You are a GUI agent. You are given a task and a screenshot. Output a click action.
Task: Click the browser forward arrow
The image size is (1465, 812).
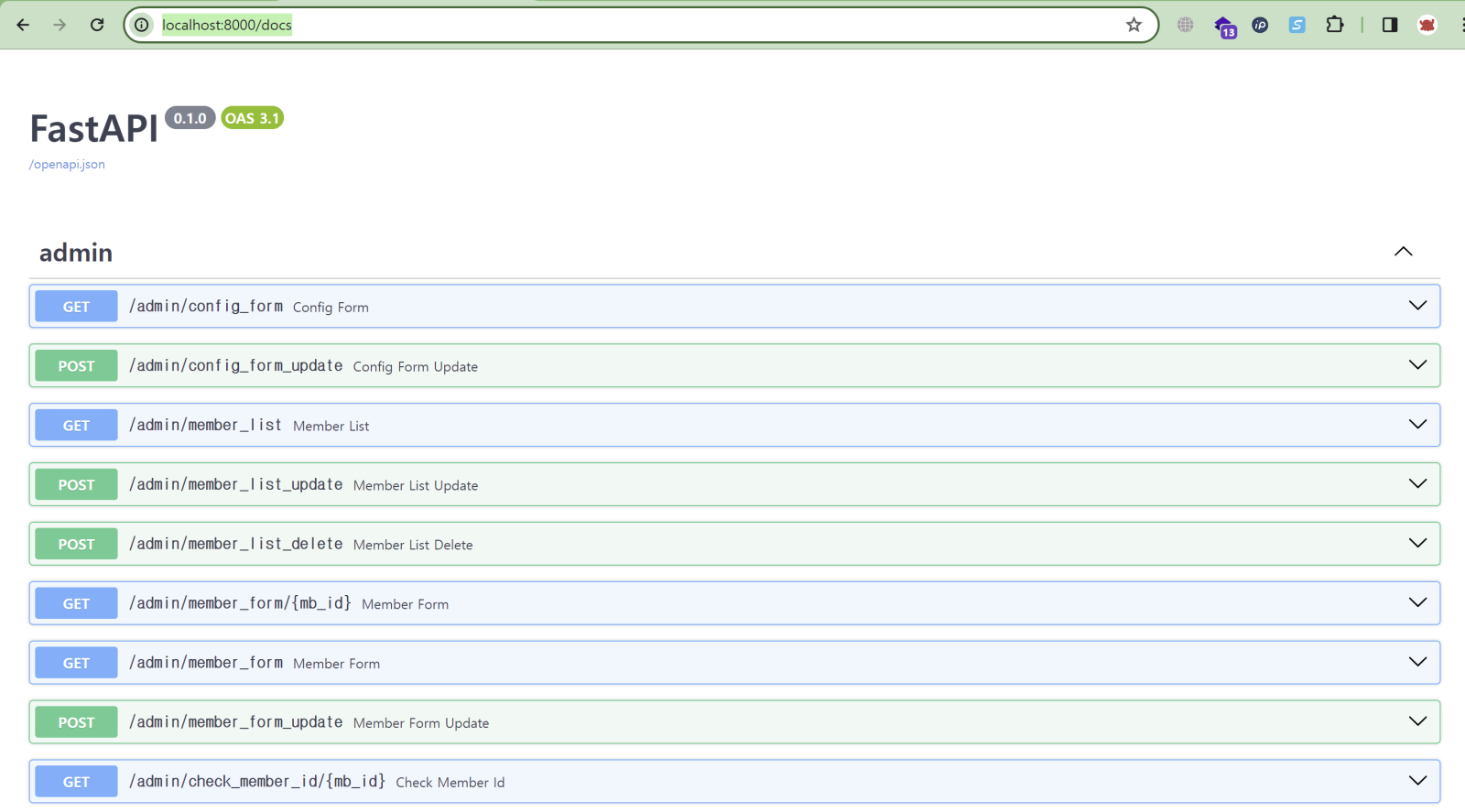point(60,25)
